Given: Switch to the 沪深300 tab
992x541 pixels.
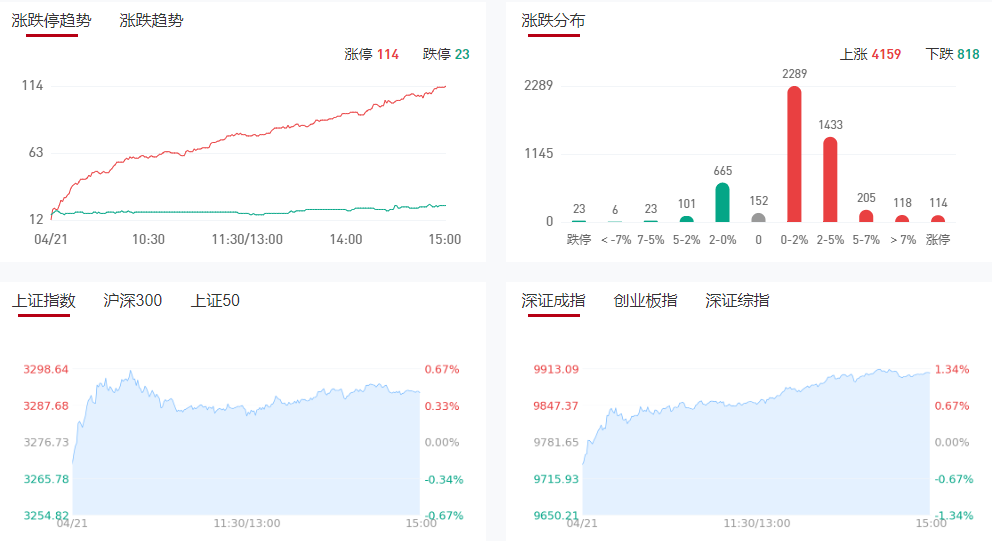Looking at the screenshot, I should tap(132, 300).
